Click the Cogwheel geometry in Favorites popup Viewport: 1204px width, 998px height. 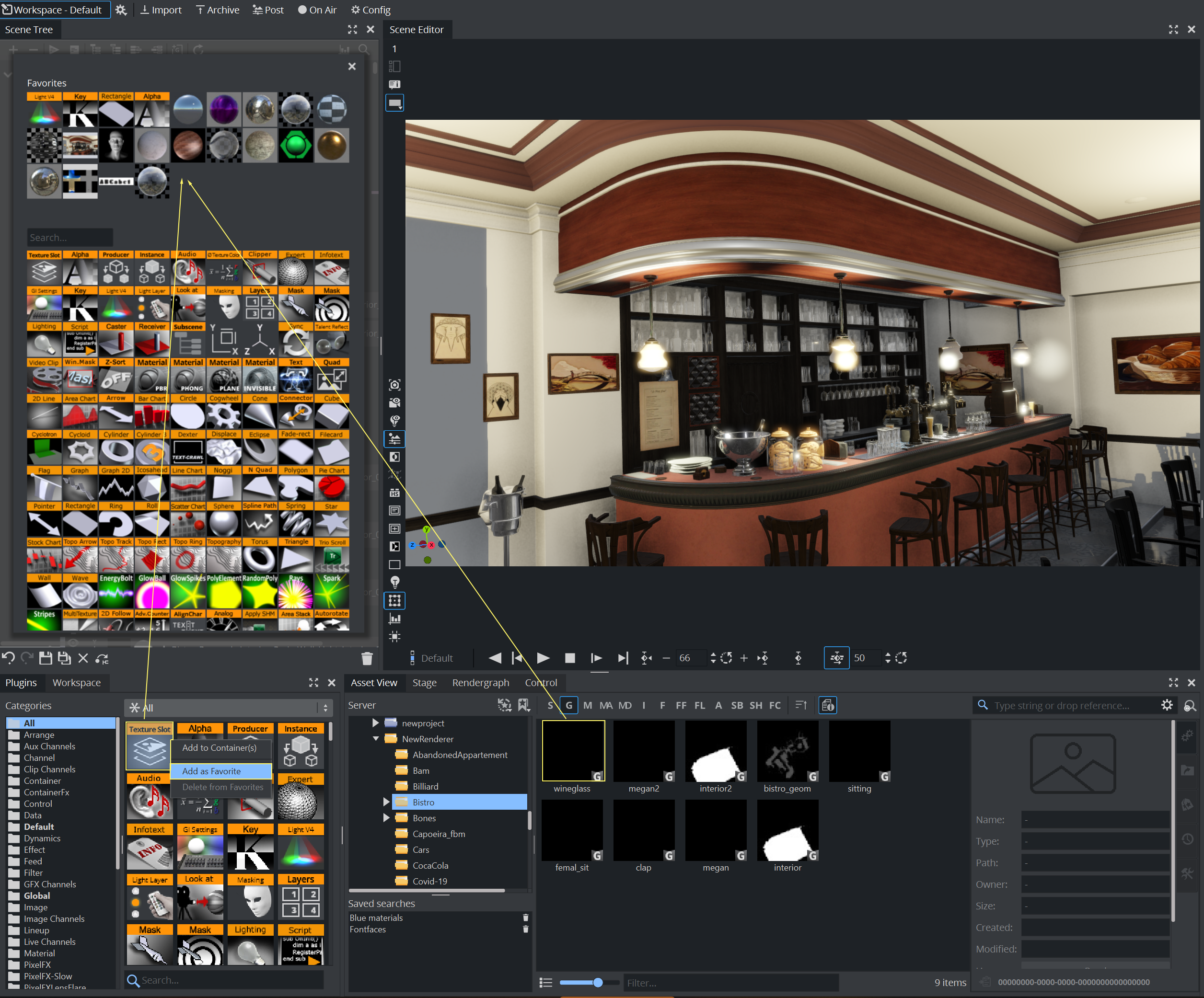224,412
